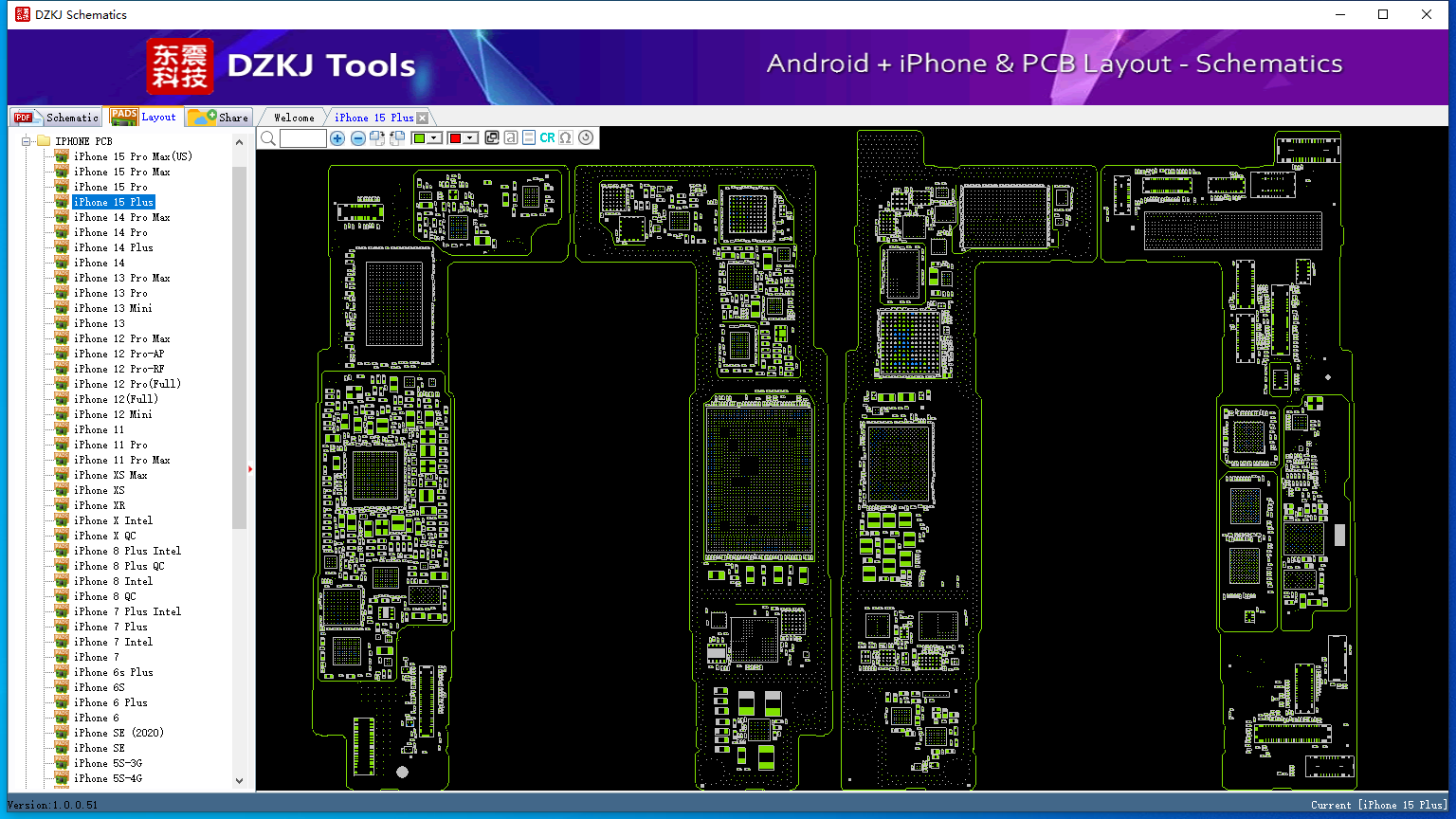Click the PADS icon beside iPhone 7 Plus
This screenshot has height=819, width=1456.
[62, 627]
